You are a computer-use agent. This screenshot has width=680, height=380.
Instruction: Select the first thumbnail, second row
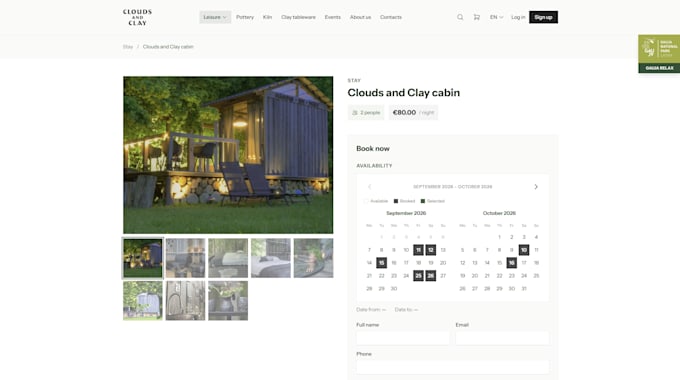coord(143,301)
